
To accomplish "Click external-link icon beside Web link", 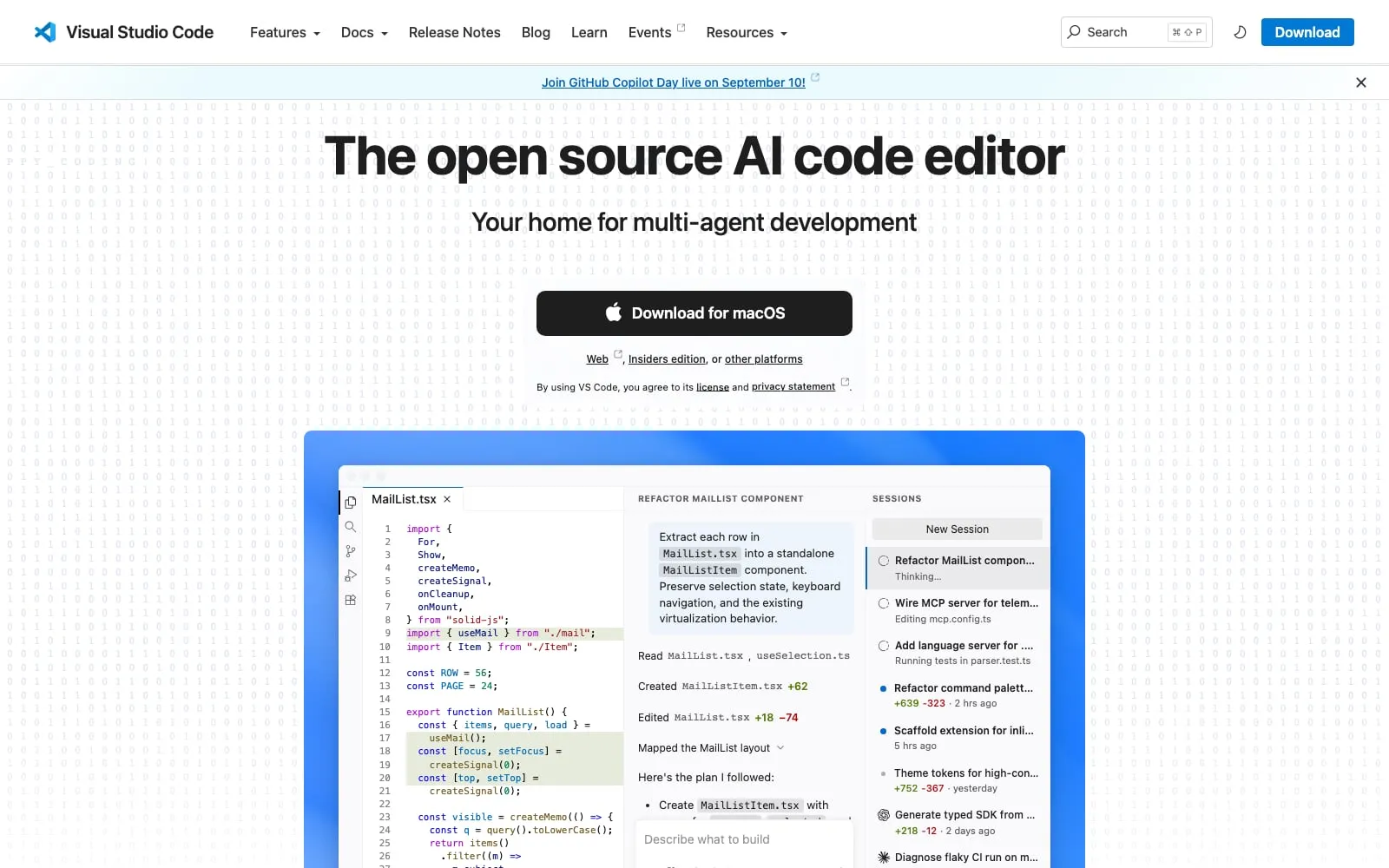I will [618, 354].
